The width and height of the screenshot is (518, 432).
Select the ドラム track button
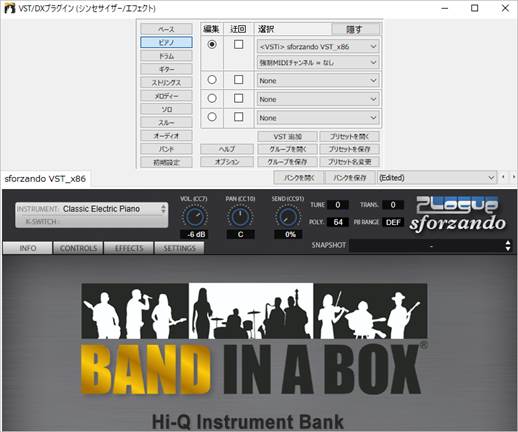[166, 56]
